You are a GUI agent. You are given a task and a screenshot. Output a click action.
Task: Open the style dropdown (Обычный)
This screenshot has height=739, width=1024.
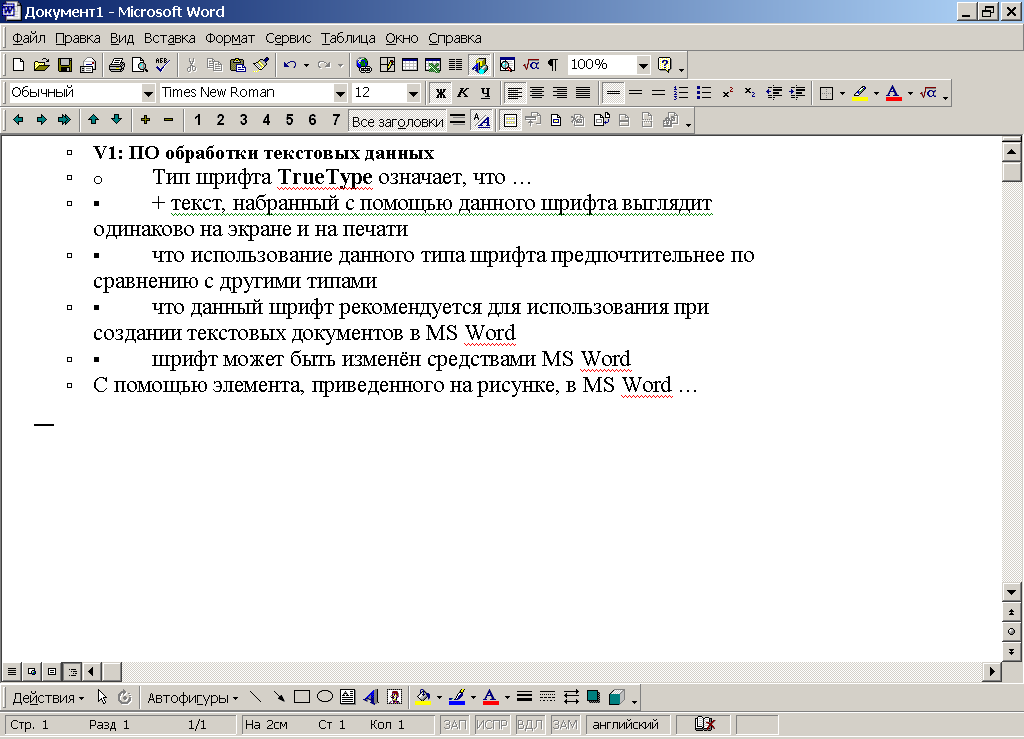(148, 93)
